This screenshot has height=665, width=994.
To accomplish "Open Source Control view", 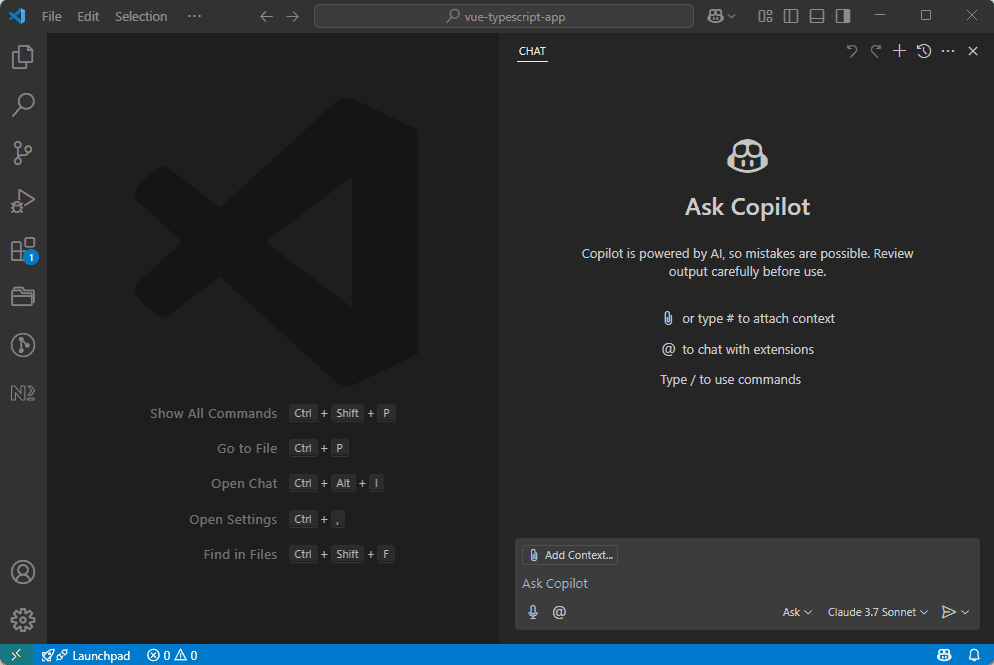I will (23, 153).
